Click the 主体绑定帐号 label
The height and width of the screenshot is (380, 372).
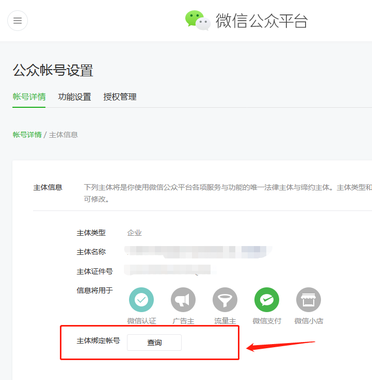[x=98, y=341]
